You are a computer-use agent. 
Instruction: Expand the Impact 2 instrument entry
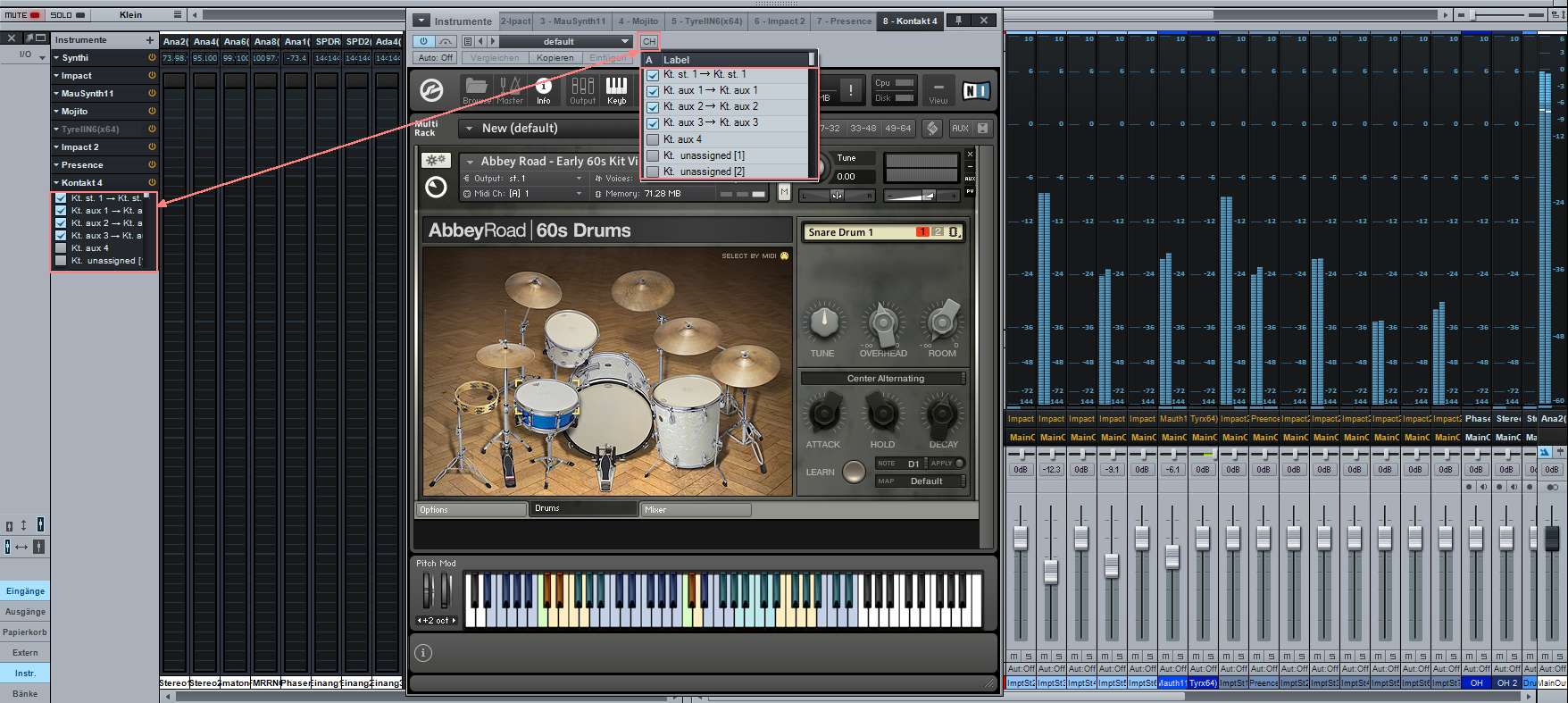(56, 147)
